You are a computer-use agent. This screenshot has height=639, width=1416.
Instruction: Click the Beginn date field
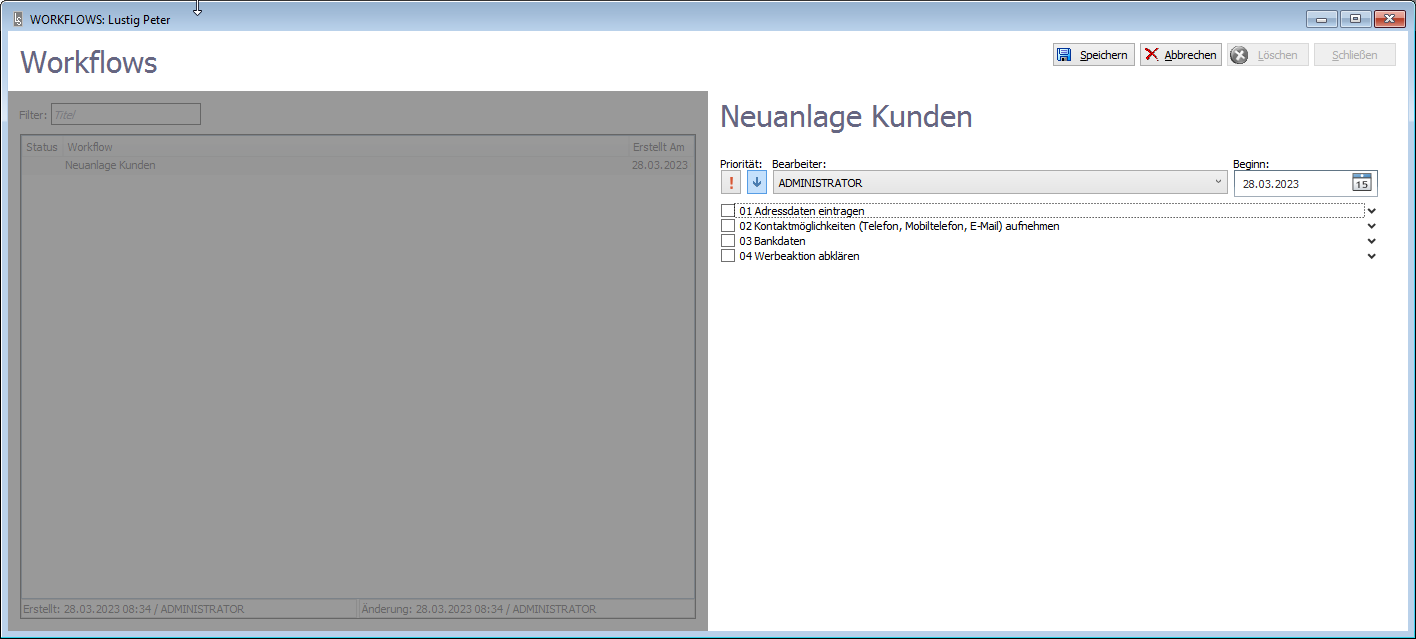point(1290,184)
